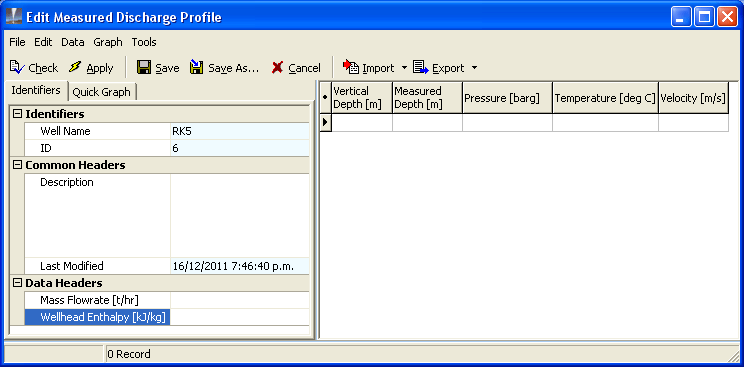Open the Graph menu
This screenshot has width=744, height=367.
(108, 42)
